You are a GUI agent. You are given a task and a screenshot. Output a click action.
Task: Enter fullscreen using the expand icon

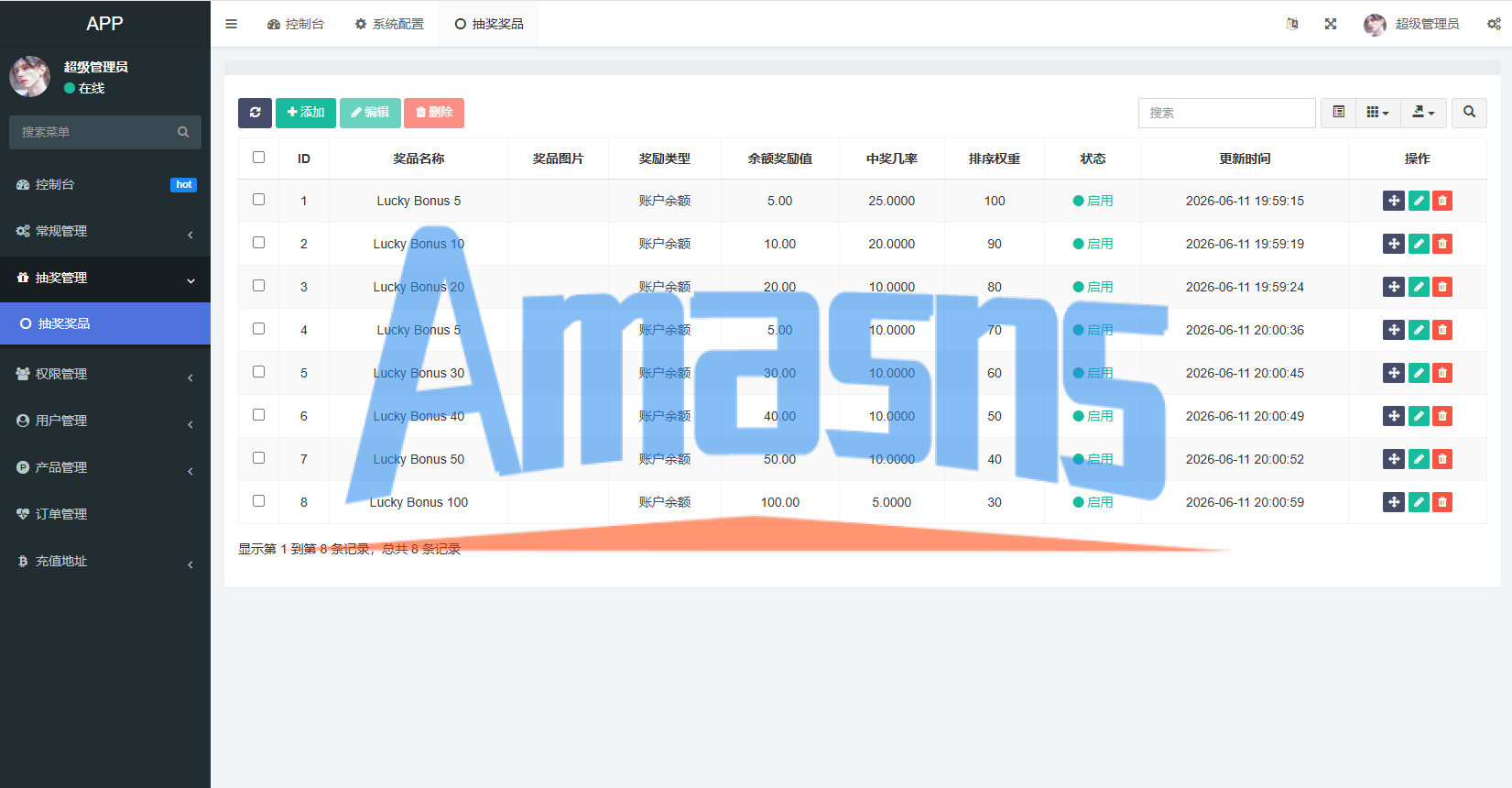click(1331, 24)
